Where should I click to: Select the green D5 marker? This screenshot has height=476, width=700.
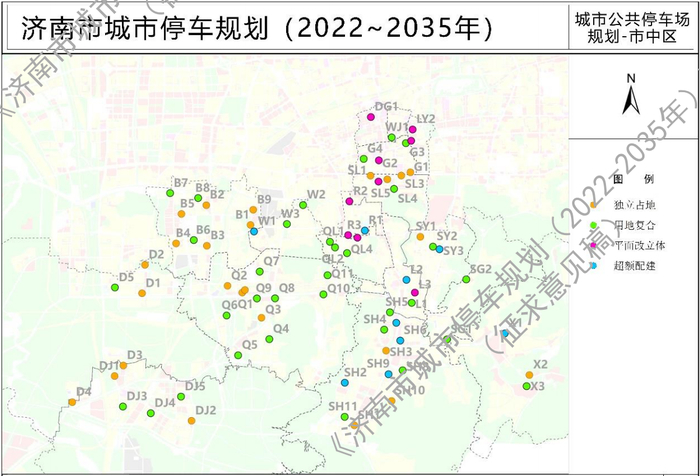coord(115,288)
